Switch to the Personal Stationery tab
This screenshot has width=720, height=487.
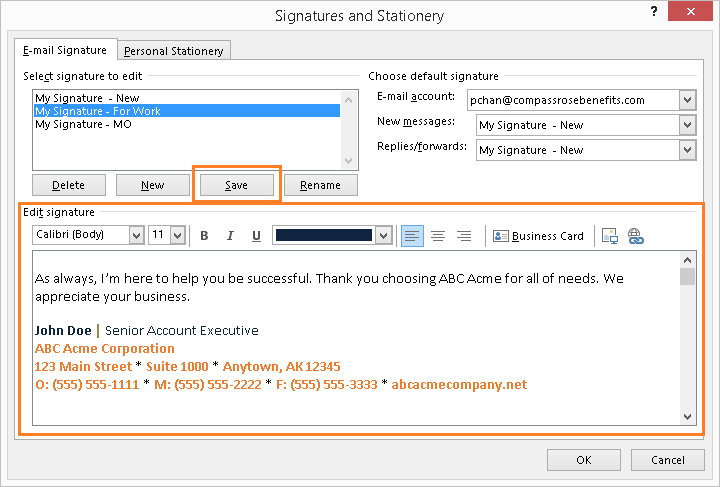[x=175, y=50]
